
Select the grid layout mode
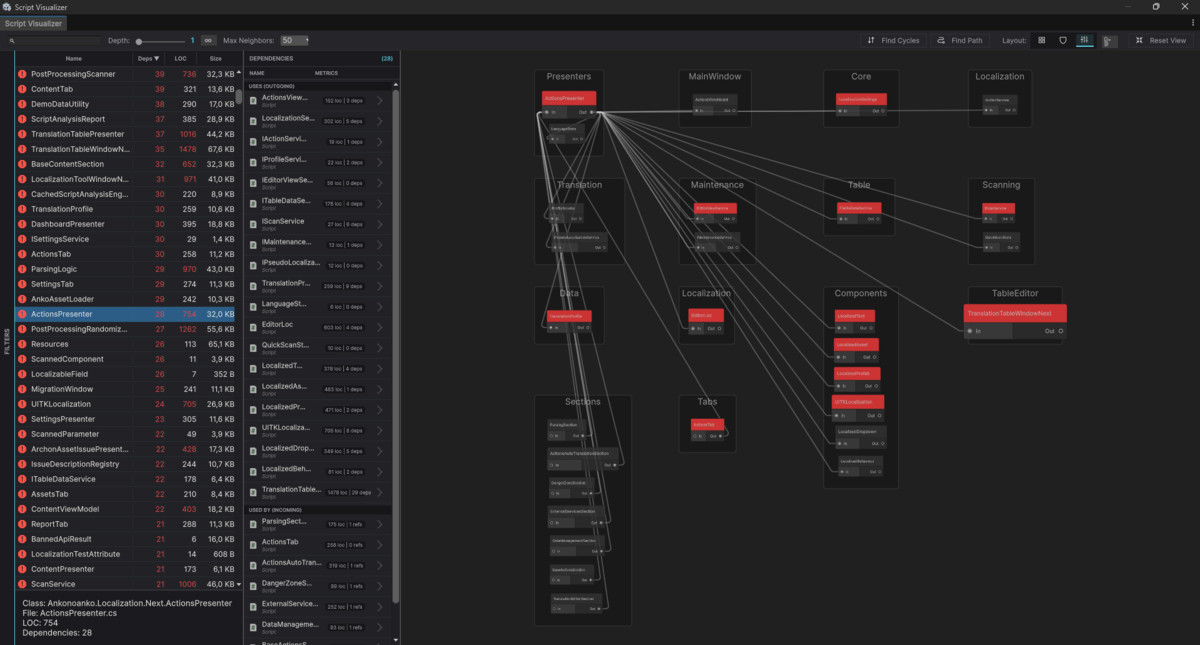(1042, 41)
